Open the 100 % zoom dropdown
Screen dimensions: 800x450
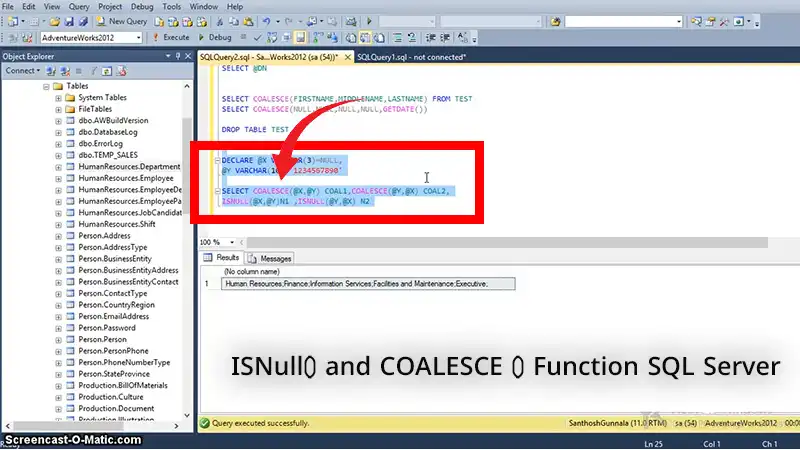(x=232, y=242)
